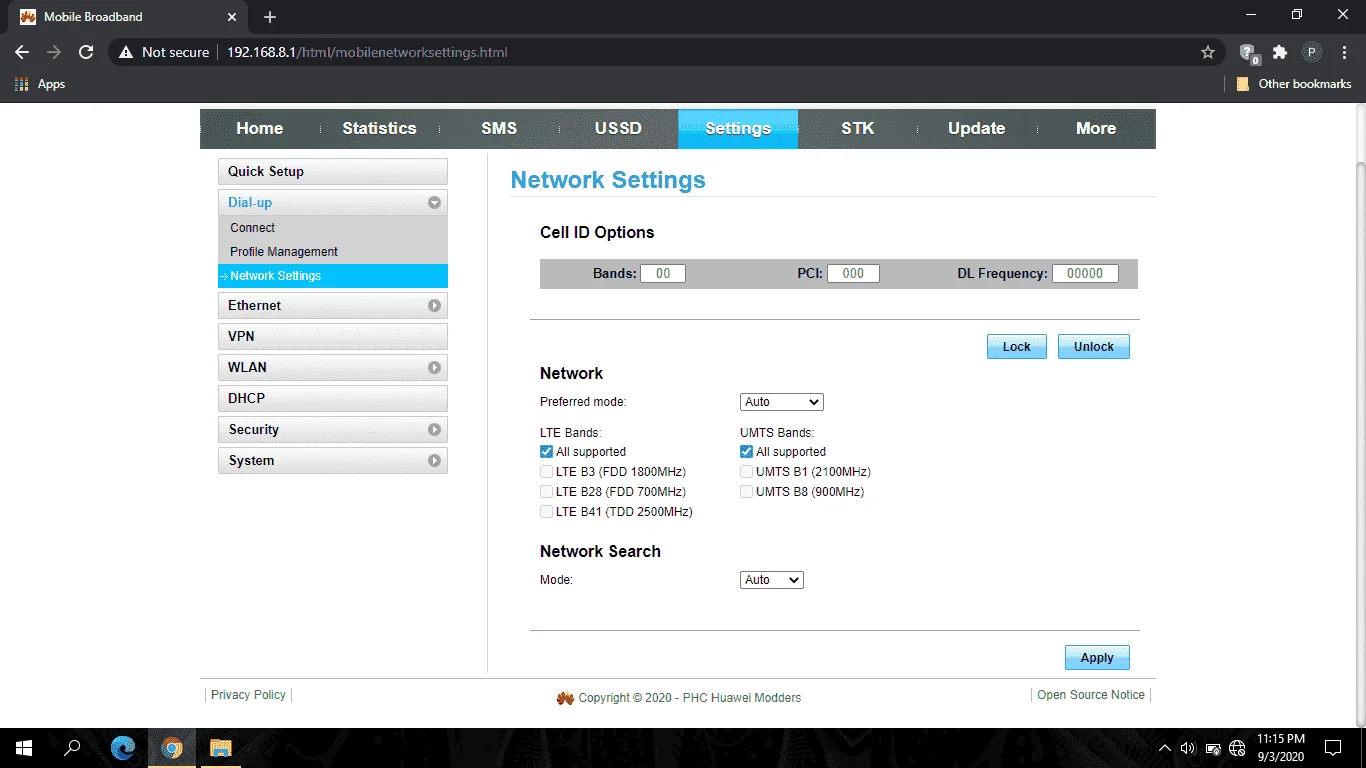Check the LTE B41 (TDD 2500MHz) box
Image resolution: width=1366 pixels, height=768 pixels.
(546, 512)
